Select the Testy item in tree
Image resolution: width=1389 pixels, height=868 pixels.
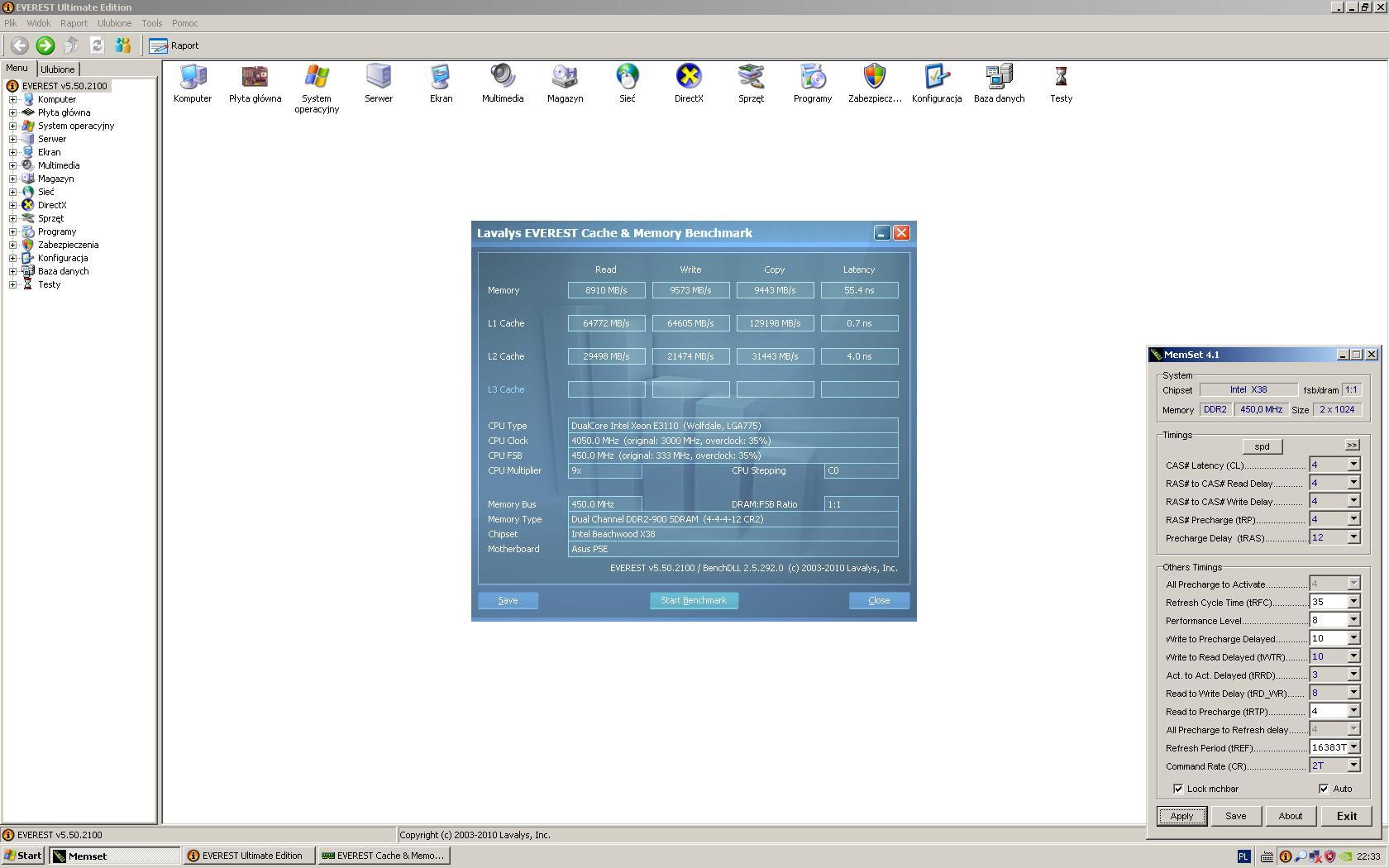(x=49, y=284)
